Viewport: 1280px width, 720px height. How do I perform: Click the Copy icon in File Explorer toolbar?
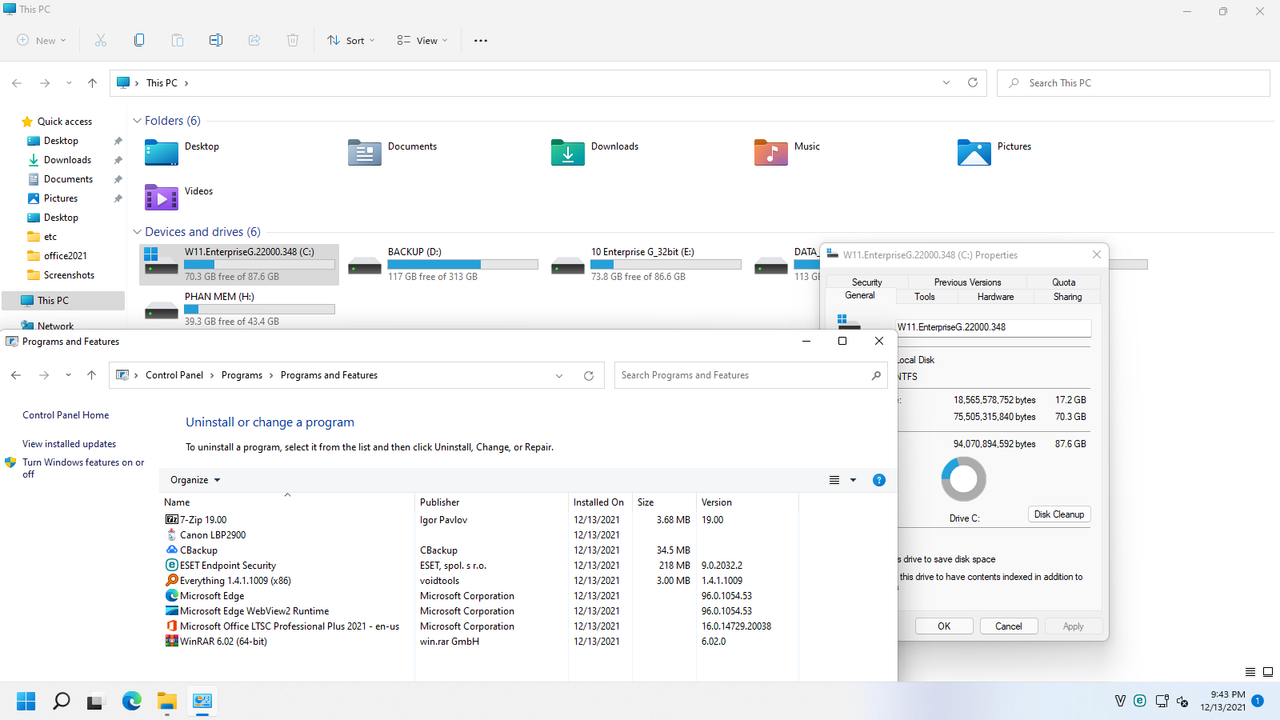[139, 40]
